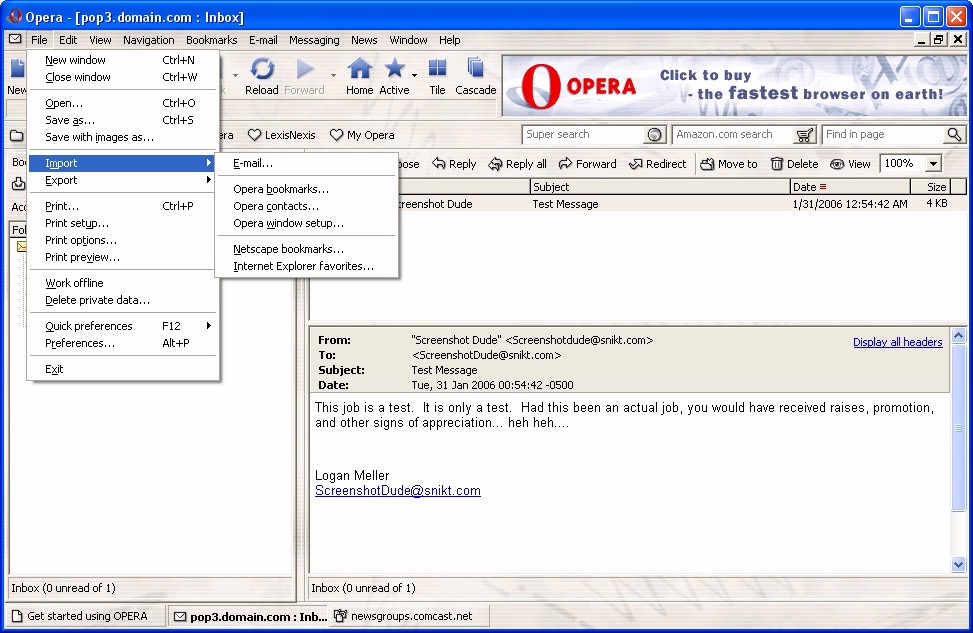Viewport: 973px width, 633px height.
Task: Sort messages by Size column header
Action: coord(930,187)
